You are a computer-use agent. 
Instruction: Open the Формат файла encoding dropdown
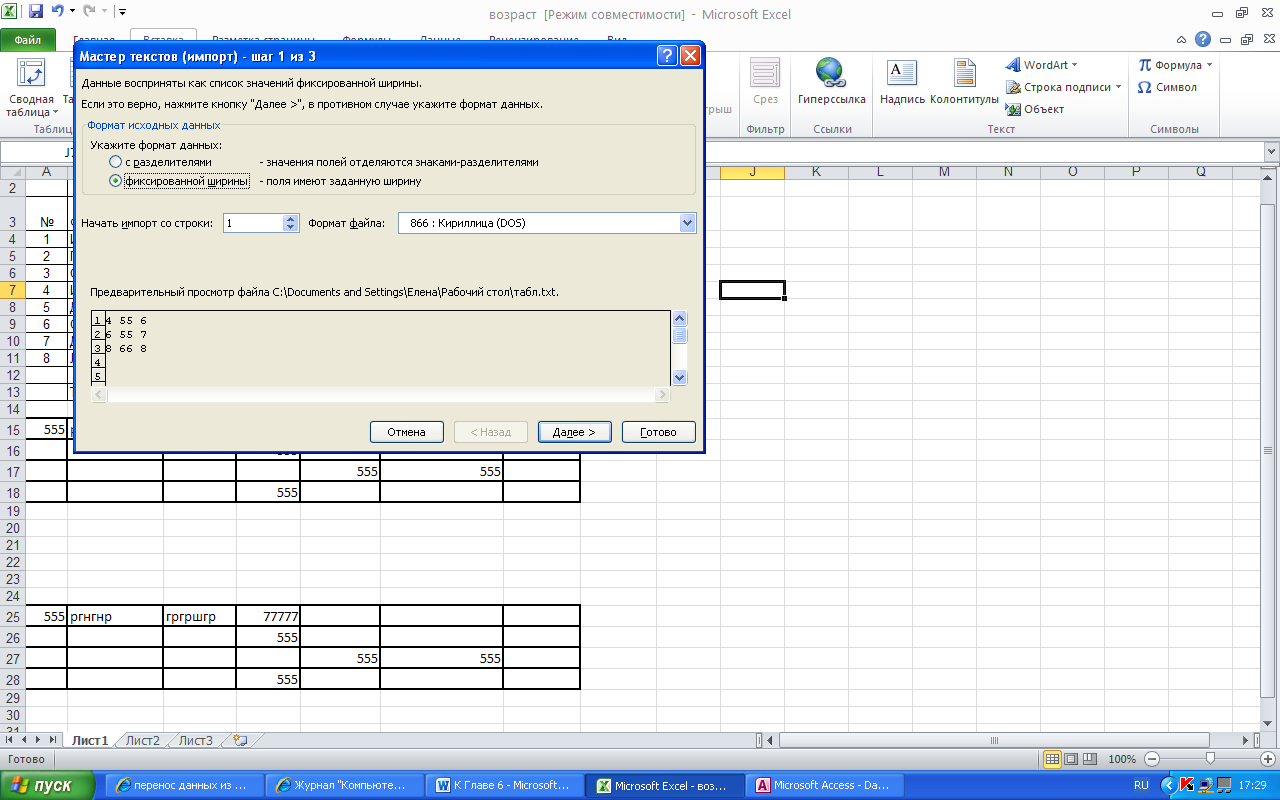pos(687,223)
